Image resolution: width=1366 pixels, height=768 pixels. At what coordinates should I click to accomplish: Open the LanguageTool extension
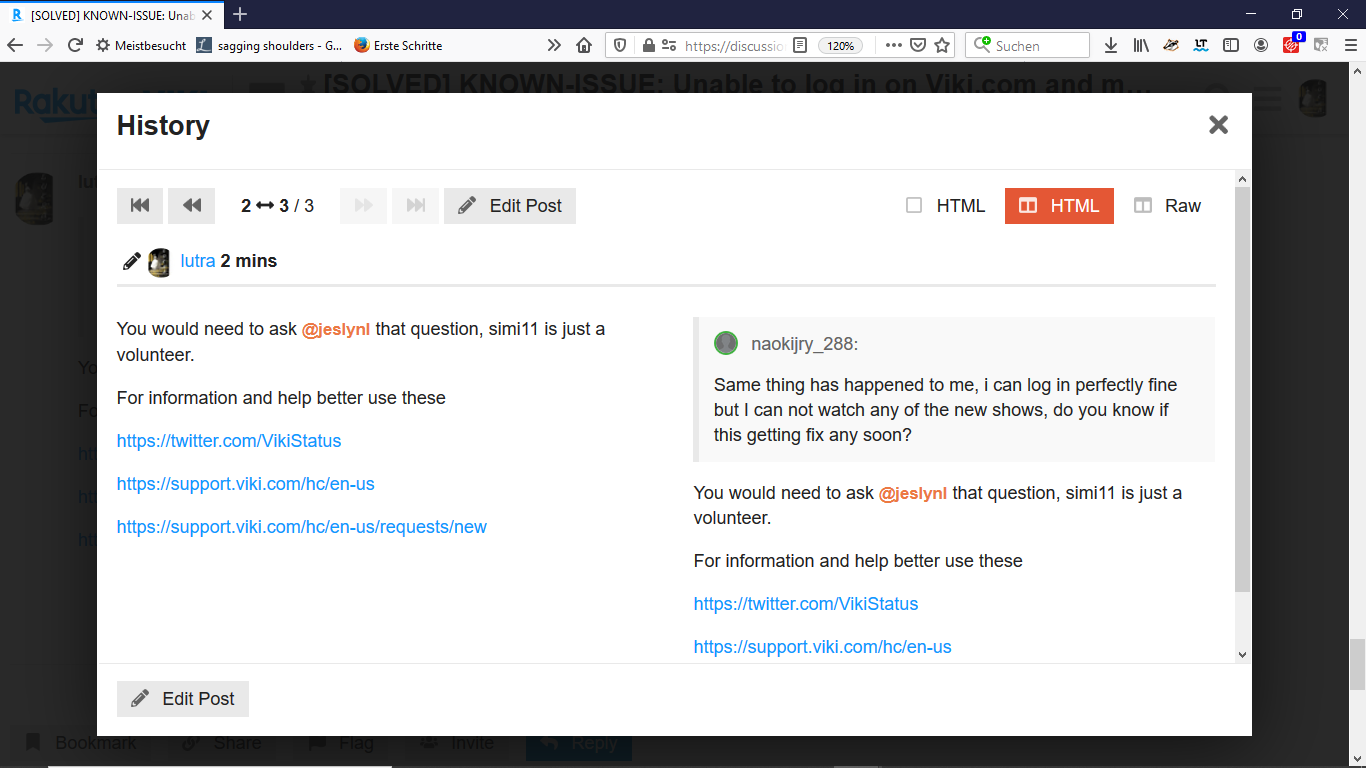[1200, 45]
